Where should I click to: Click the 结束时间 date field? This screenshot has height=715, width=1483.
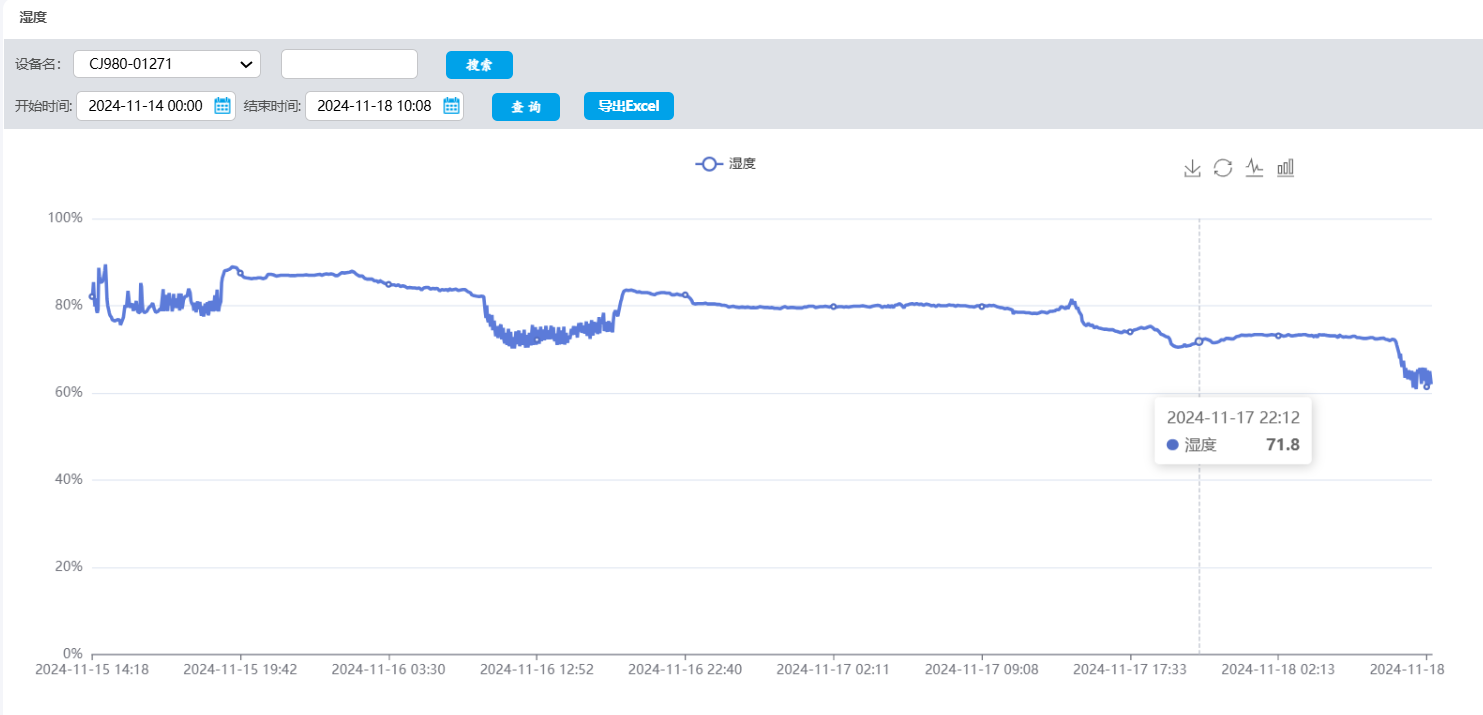(x=374, y=106)
